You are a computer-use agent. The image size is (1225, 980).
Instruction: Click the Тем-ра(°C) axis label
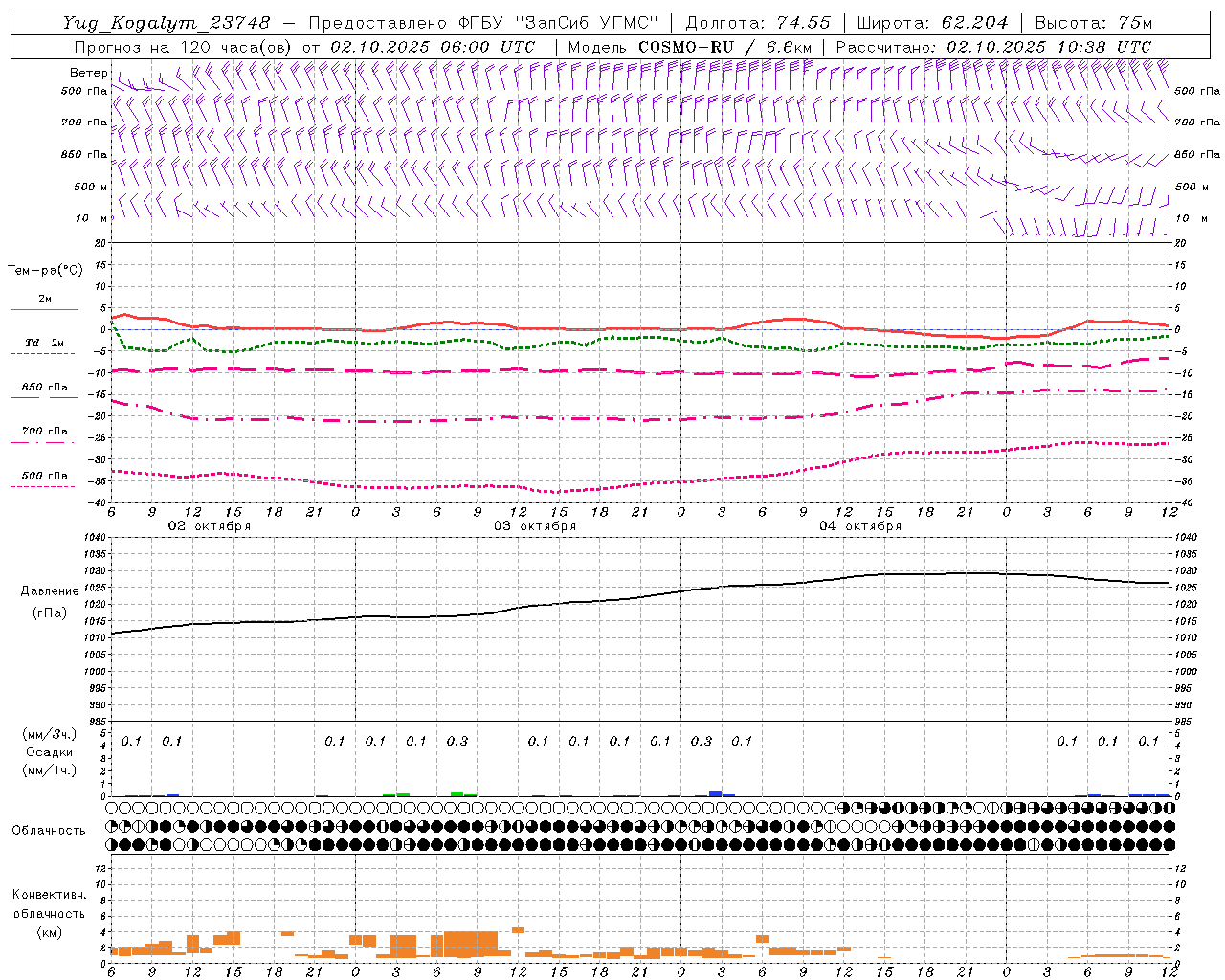coord(45,271)
